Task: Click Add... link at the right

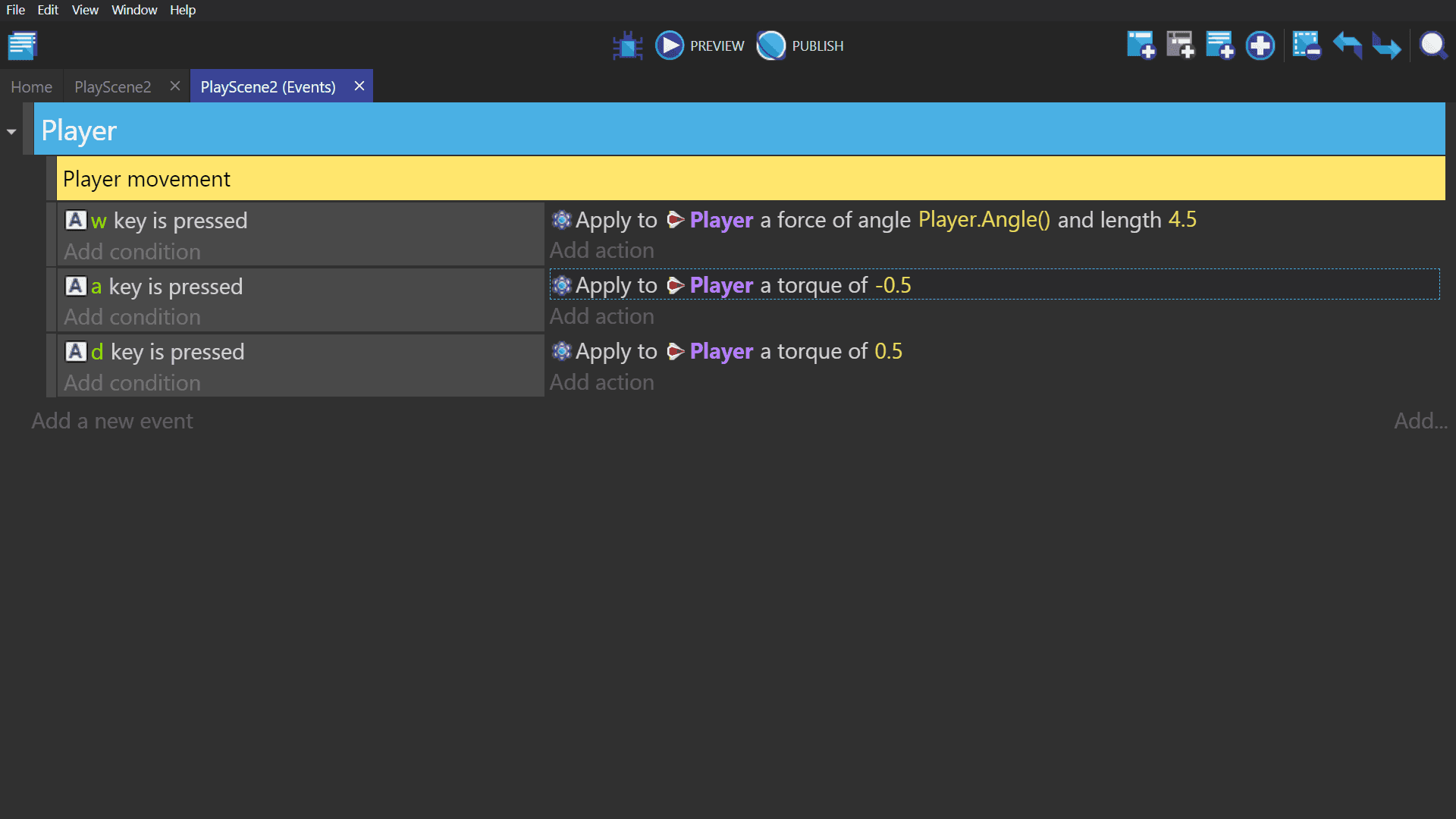Action: tap(1420, 421)
